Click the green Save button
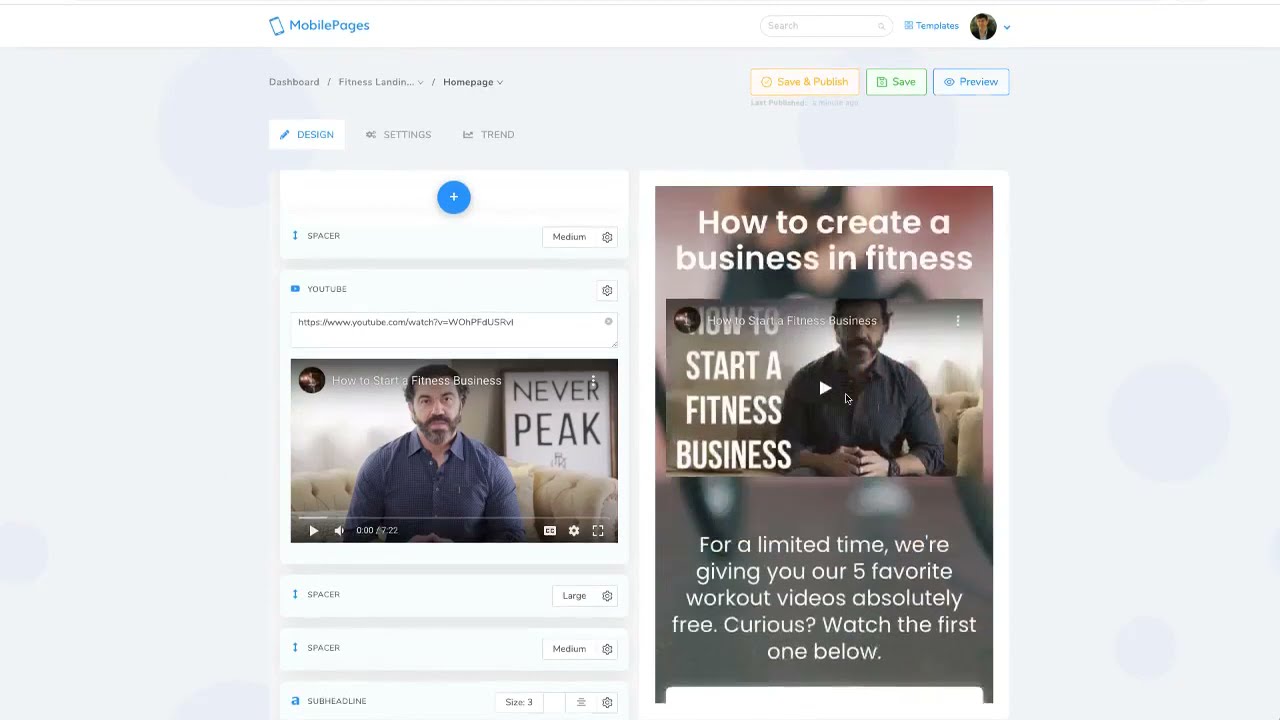This screenshot has width=1280, height=720. (896, 82)
